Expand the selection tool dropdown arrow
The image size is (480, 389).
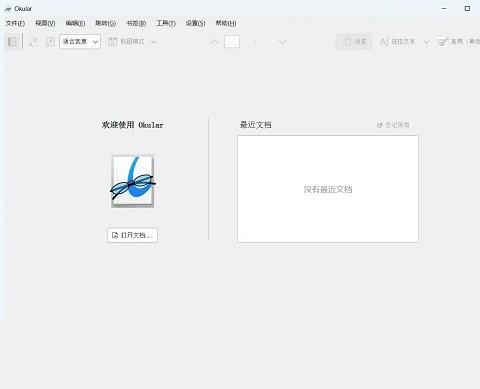point(427,42)
